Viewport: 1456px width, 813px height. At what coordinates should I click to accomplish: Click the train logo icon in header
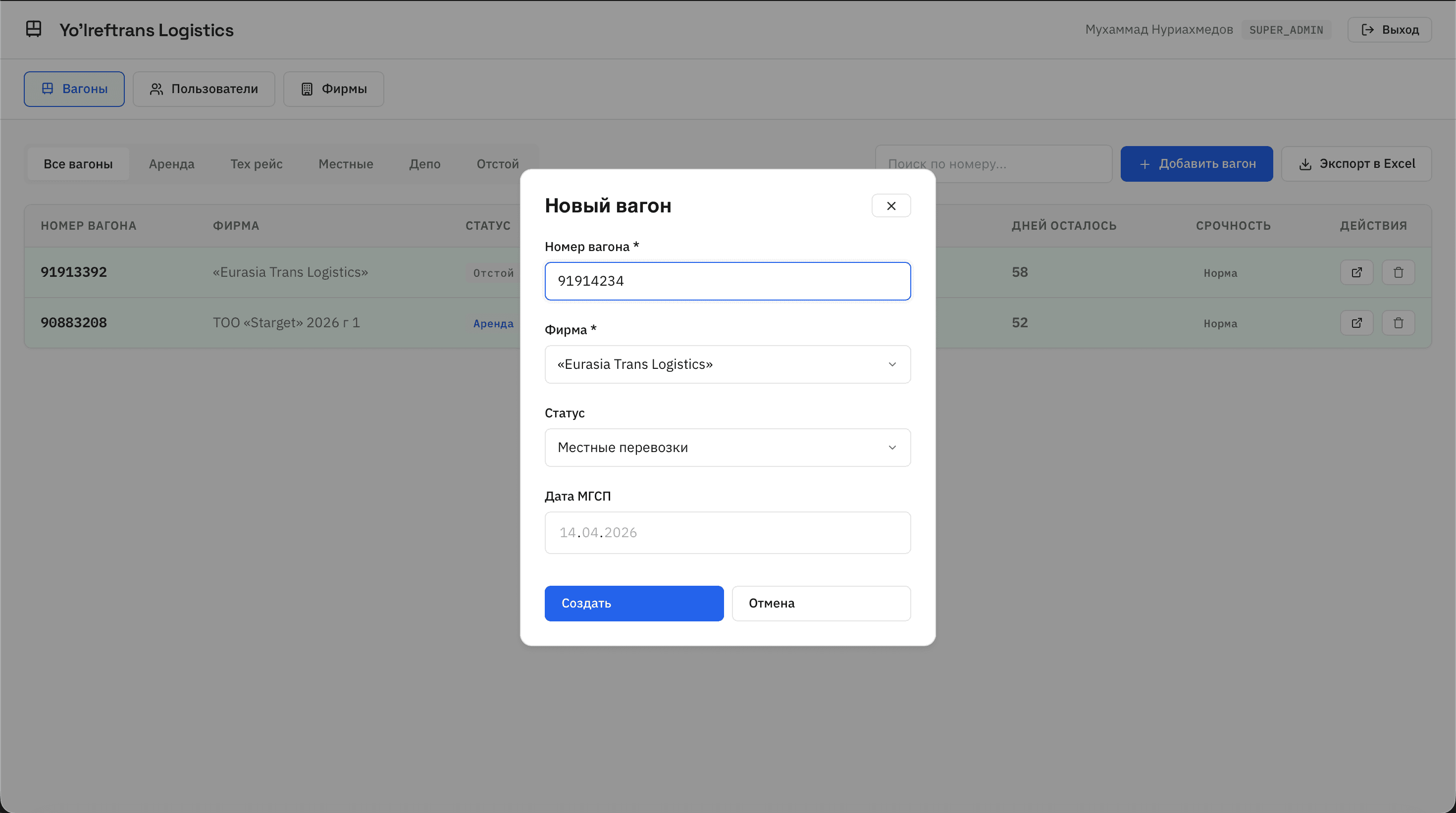(x=34, y=29)
